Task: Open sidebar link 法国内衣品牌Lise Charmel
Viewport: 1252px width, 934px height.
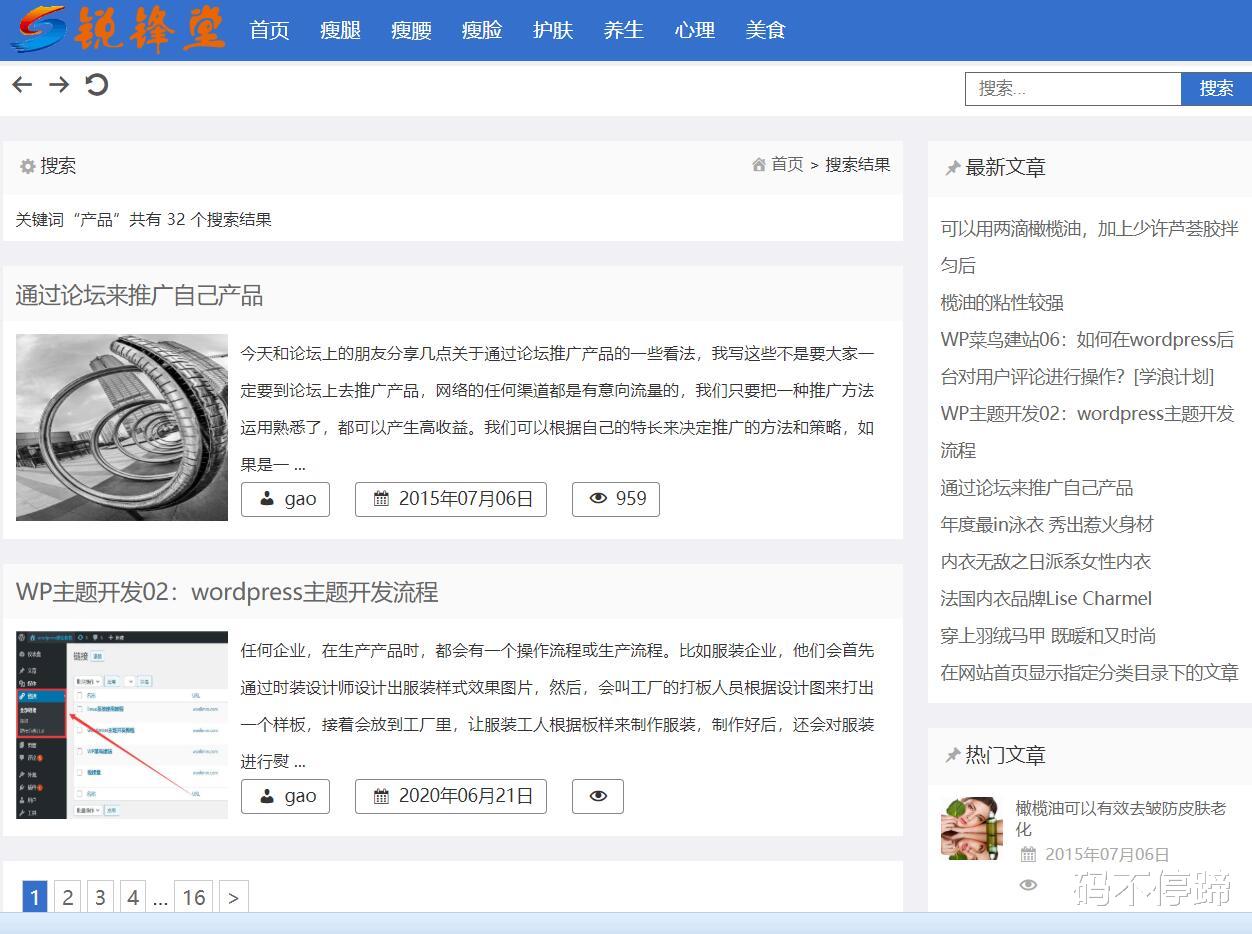Action: pyautogui.click(x=1045, y=598)
